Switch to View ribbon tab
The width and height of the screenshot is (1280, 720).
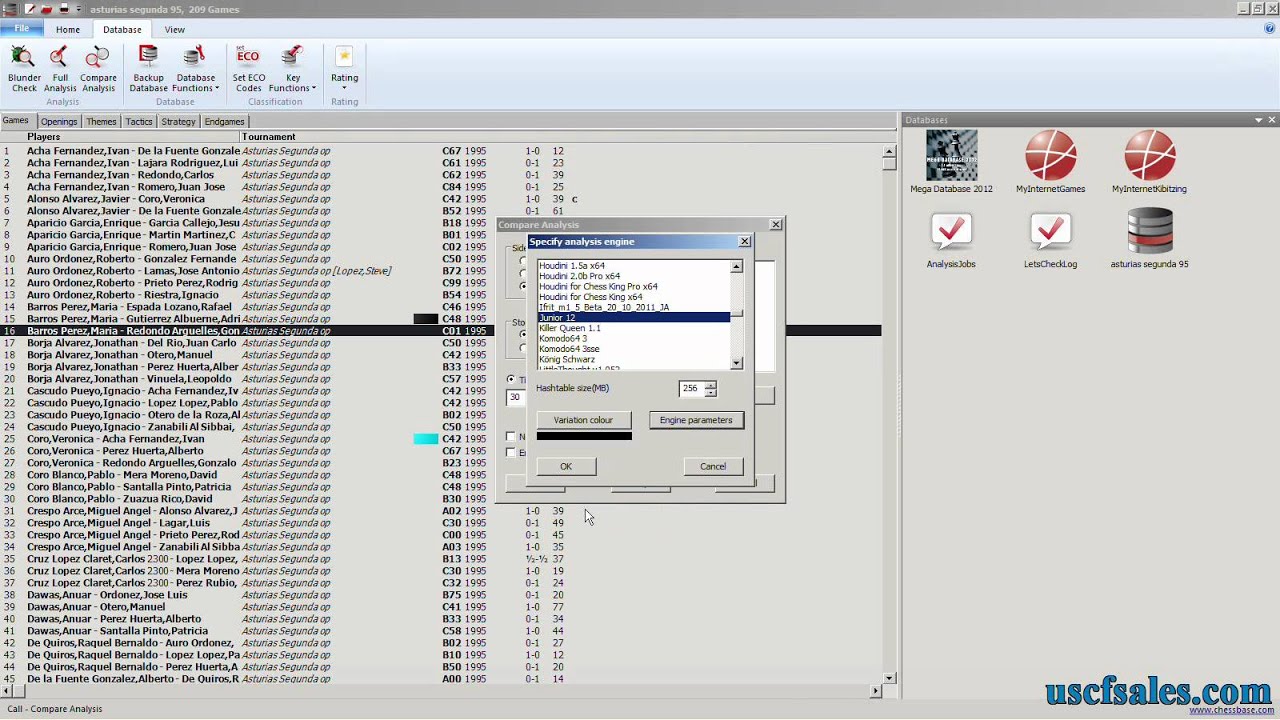pyautogui.click(x=174, y=30)
